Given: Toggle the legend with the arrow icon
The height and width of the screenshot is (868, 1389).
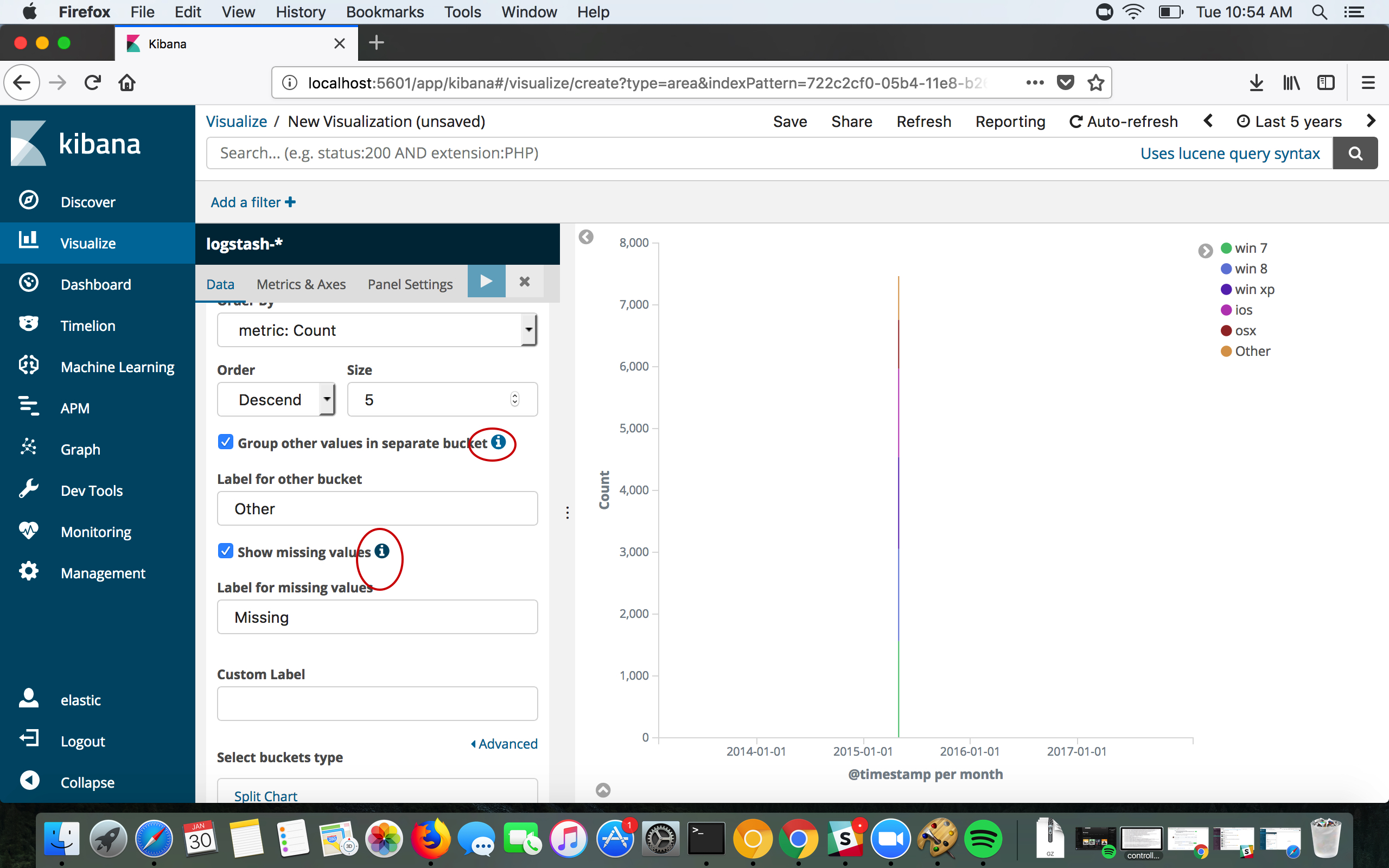Looking at the screenshot, I should pos(1205,251).
